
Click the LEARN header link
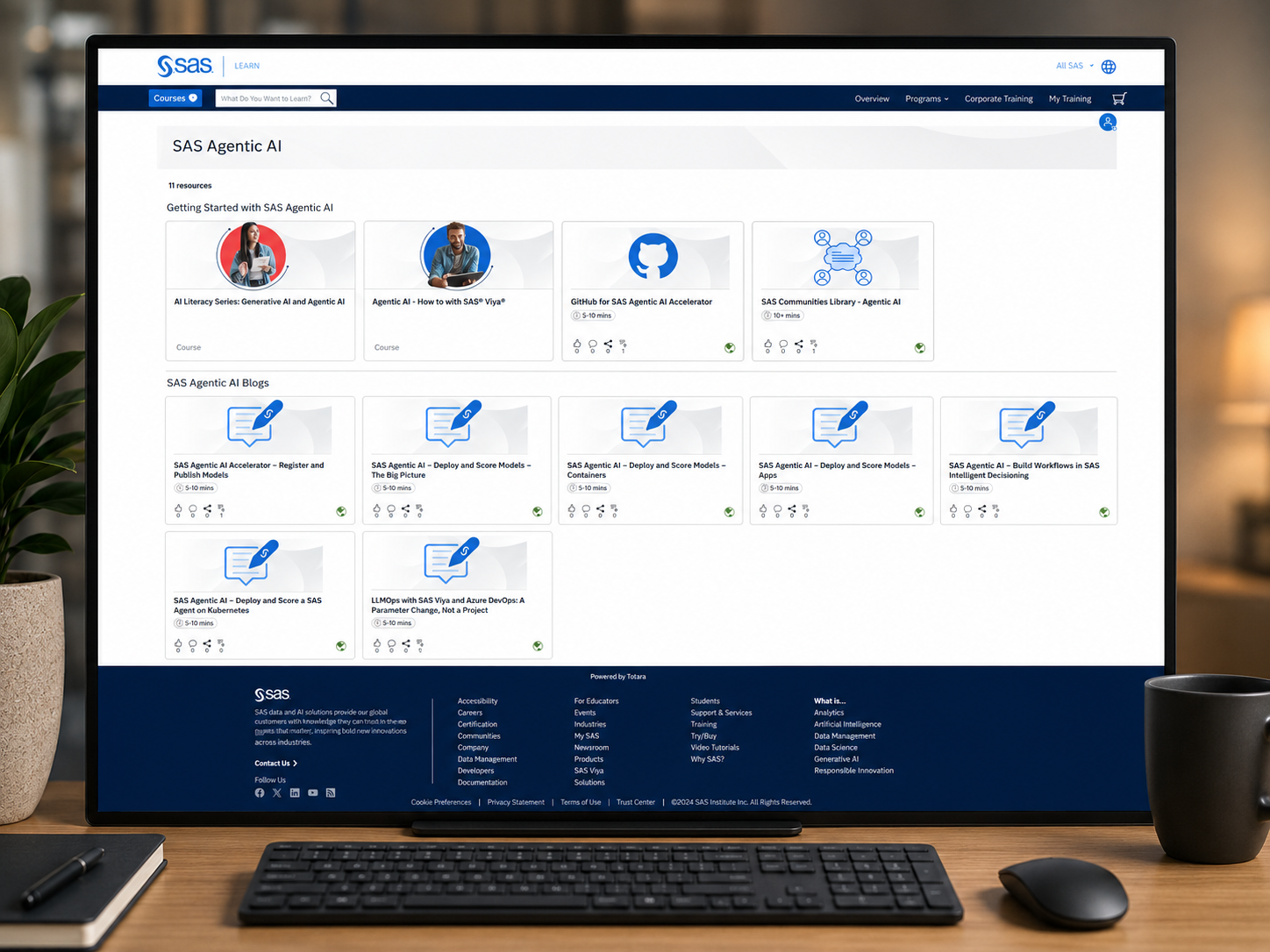point(246,66)
